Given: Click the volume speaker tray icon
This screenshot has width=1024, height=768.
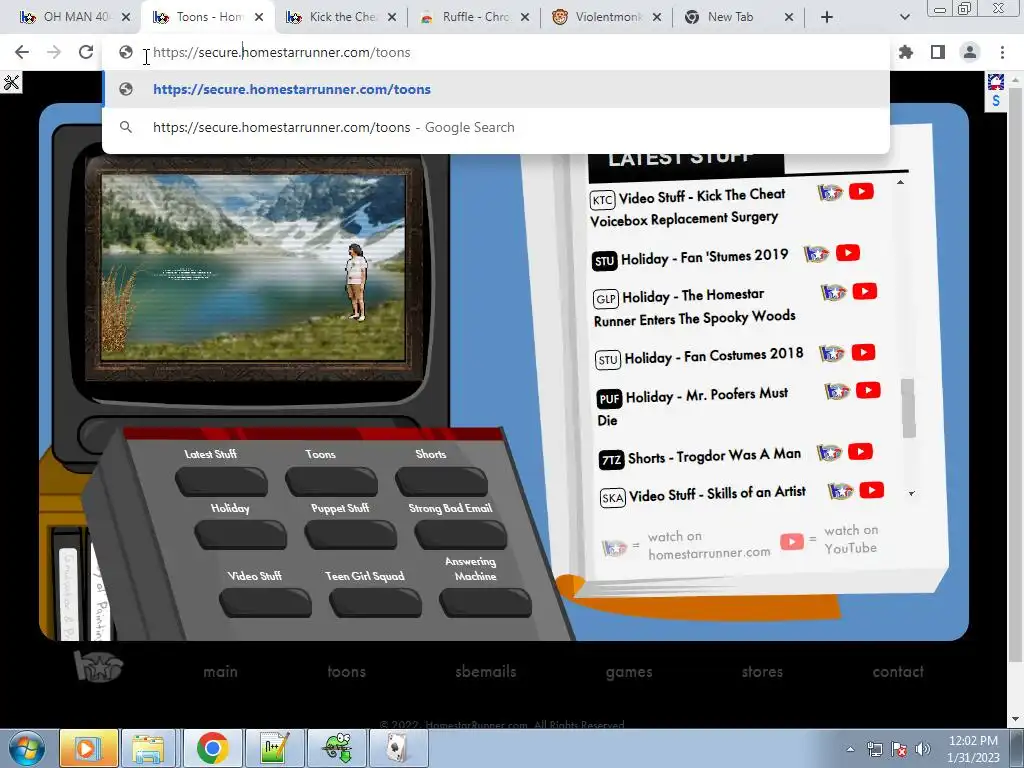Looking at the screenshot, I should click(923, 749).
